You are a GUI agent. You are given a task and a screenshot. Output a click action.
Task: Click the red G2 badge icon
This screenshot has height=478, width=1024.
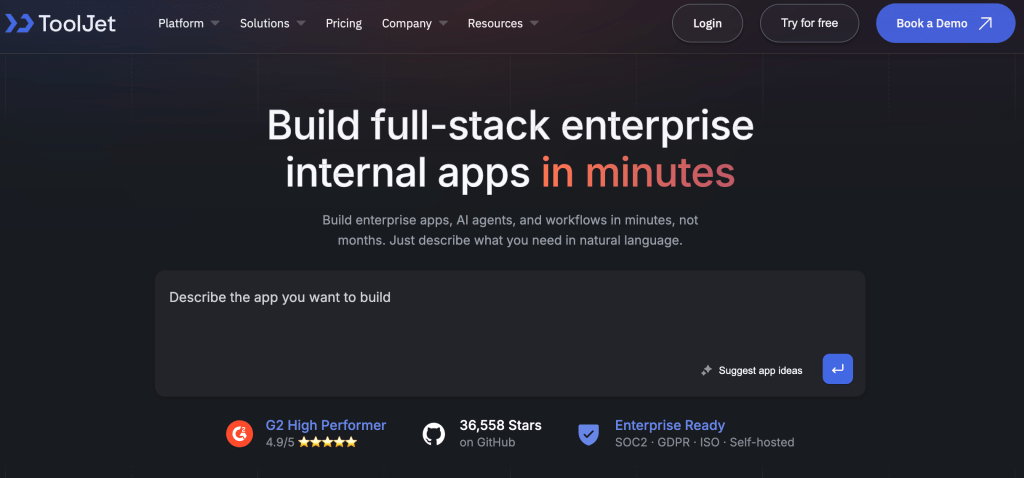pyautogui.click(x=239, y=433)
